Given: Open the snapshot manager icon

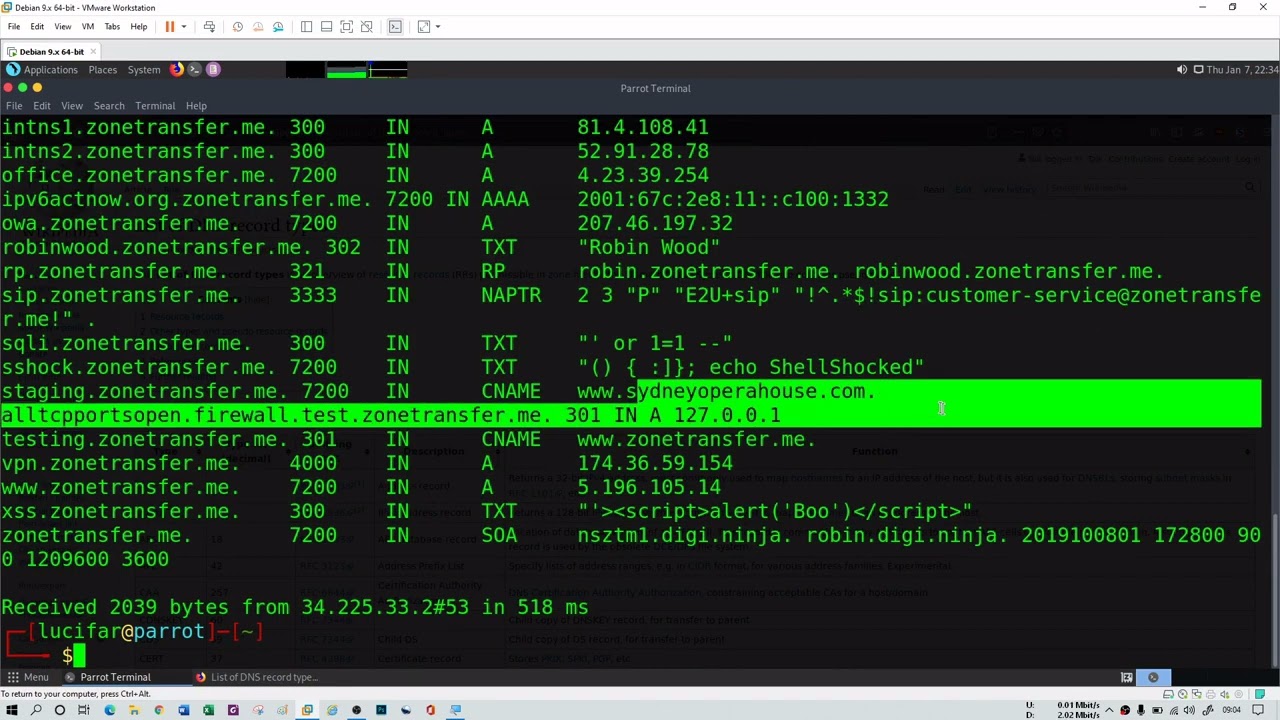Looking at the screenshot, I should tap(278, 26).
